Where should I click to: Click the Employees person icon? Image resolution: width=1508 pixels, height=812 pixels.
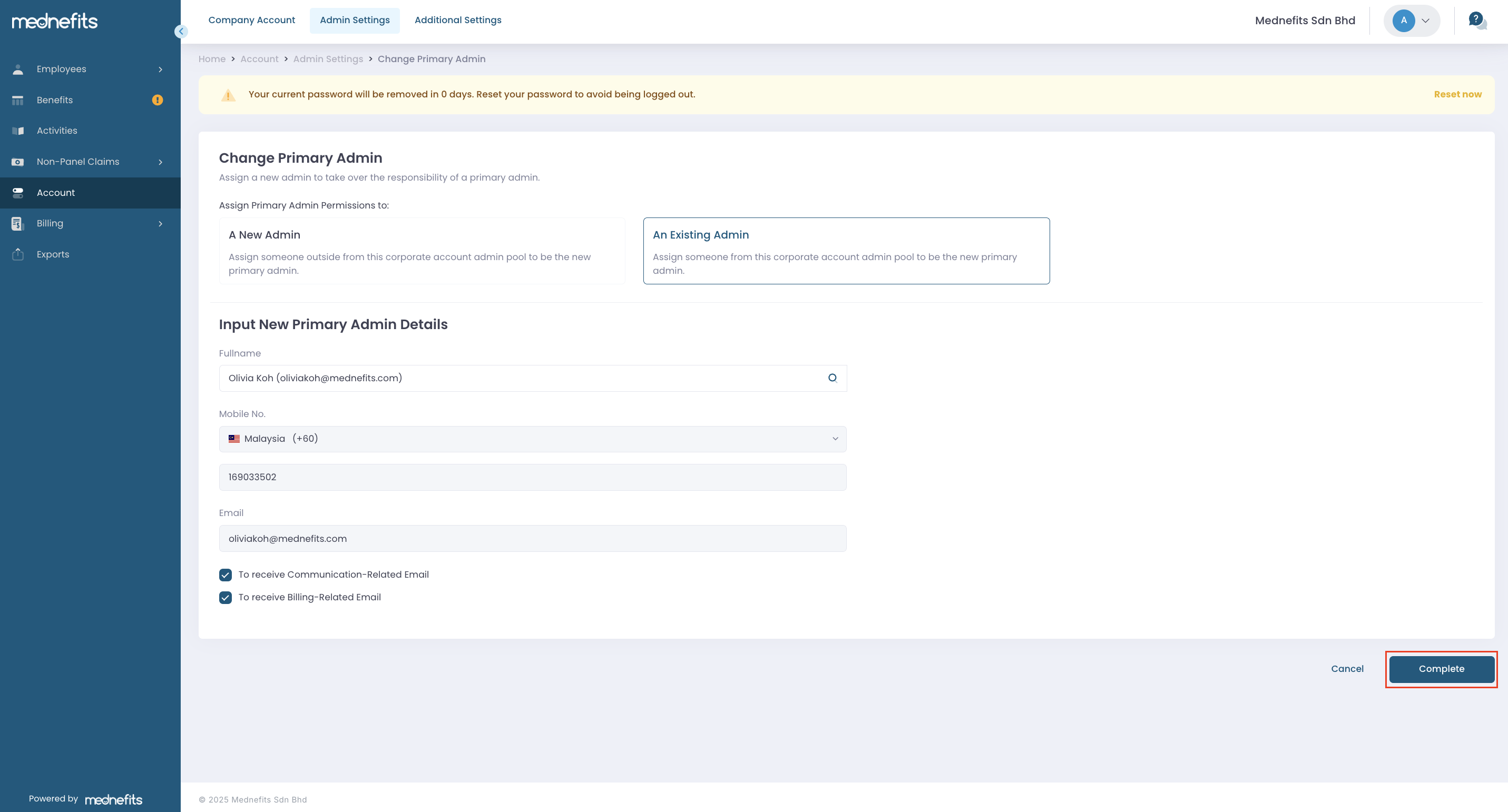(x=18, y=69)
